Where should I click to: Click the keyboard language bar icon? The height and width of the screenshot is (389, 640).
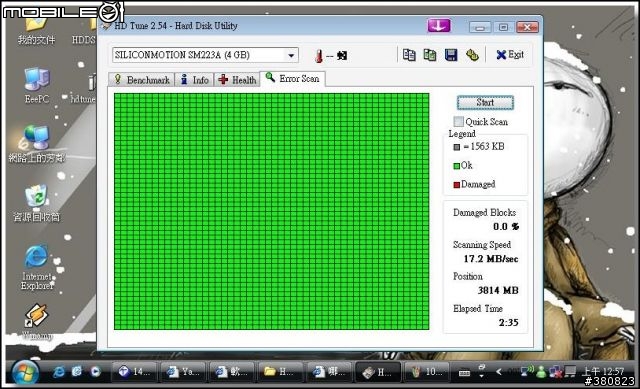click(464, 373)
